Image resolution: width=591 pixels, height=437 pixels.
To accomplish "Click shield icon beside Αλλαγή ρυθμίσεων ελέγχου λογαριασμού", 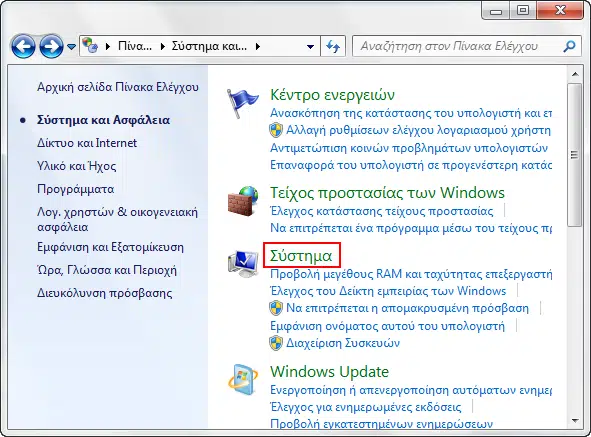I will click(x=276, y=130).
